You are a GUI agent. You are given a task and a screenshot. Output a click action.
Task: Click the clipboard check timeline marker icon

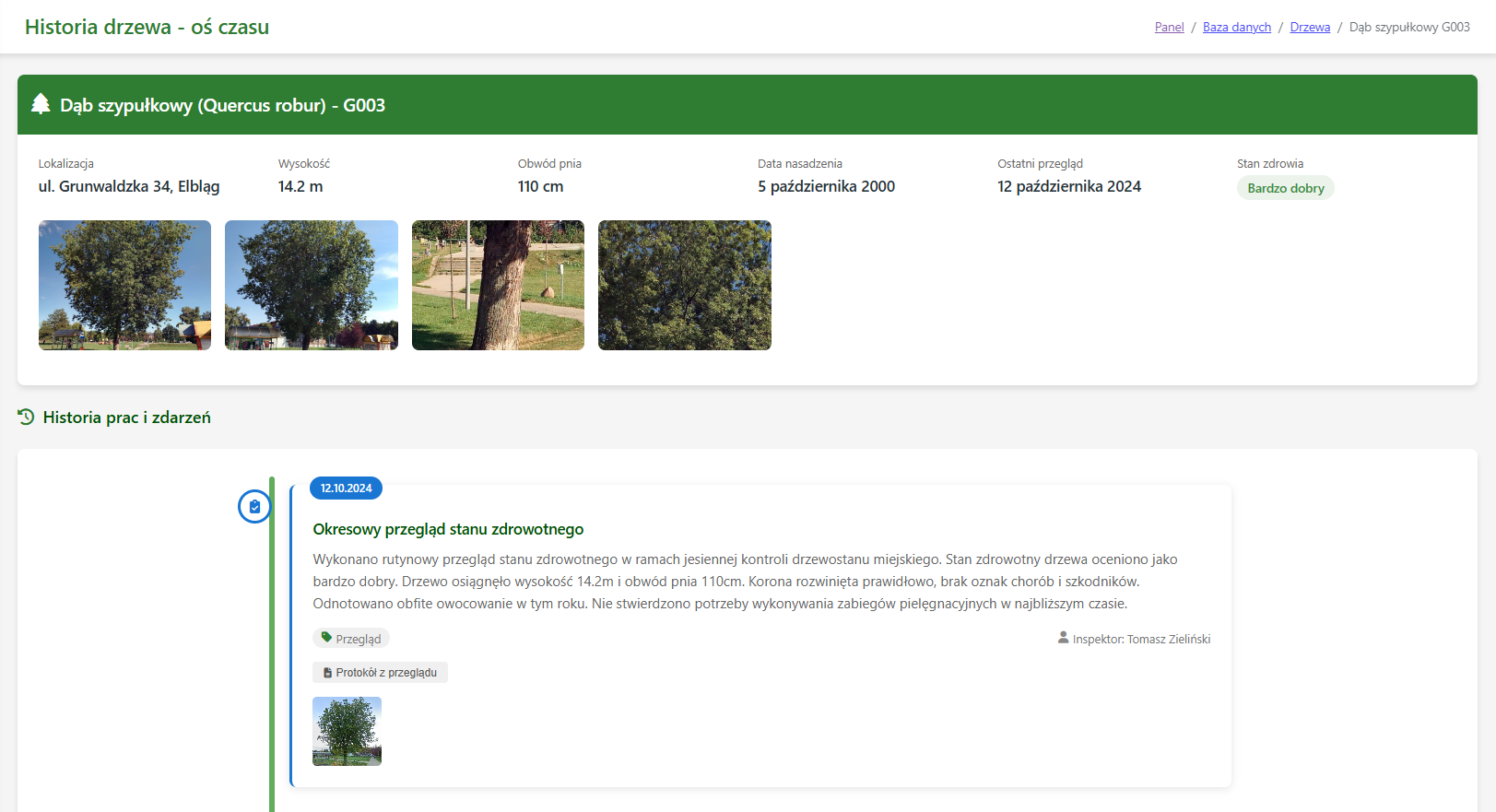pos(254,507)
